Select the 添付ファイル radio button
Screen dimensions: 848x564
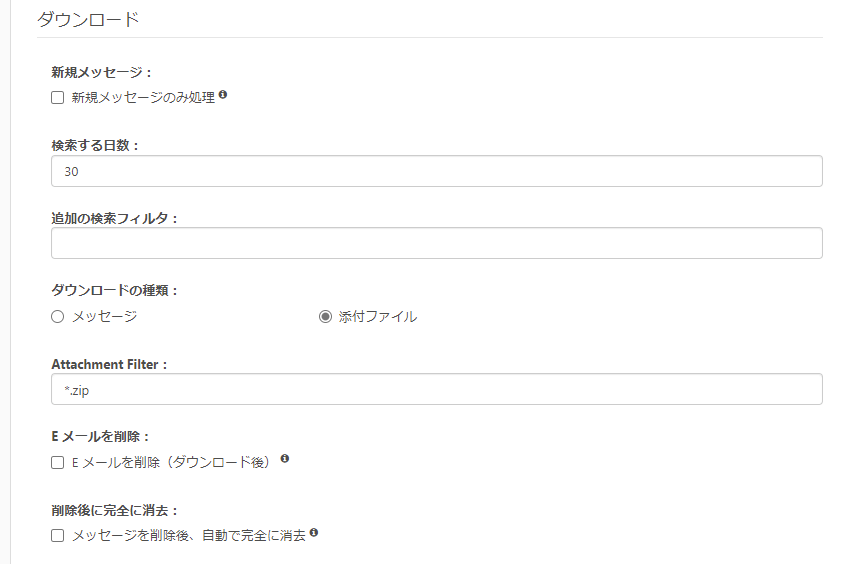coord(325,317)
